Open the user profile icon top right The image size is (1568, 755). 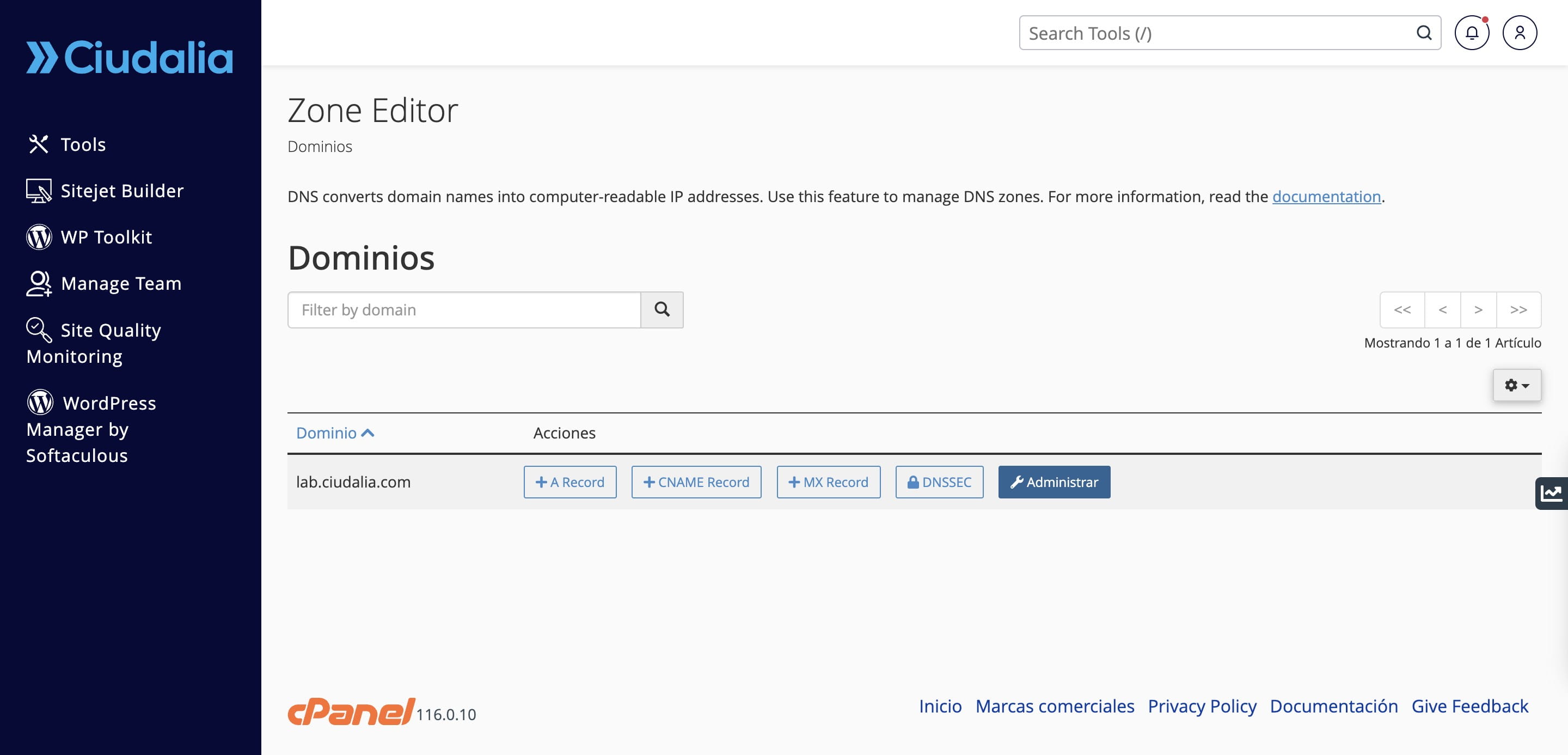(x=1520, y=33)
